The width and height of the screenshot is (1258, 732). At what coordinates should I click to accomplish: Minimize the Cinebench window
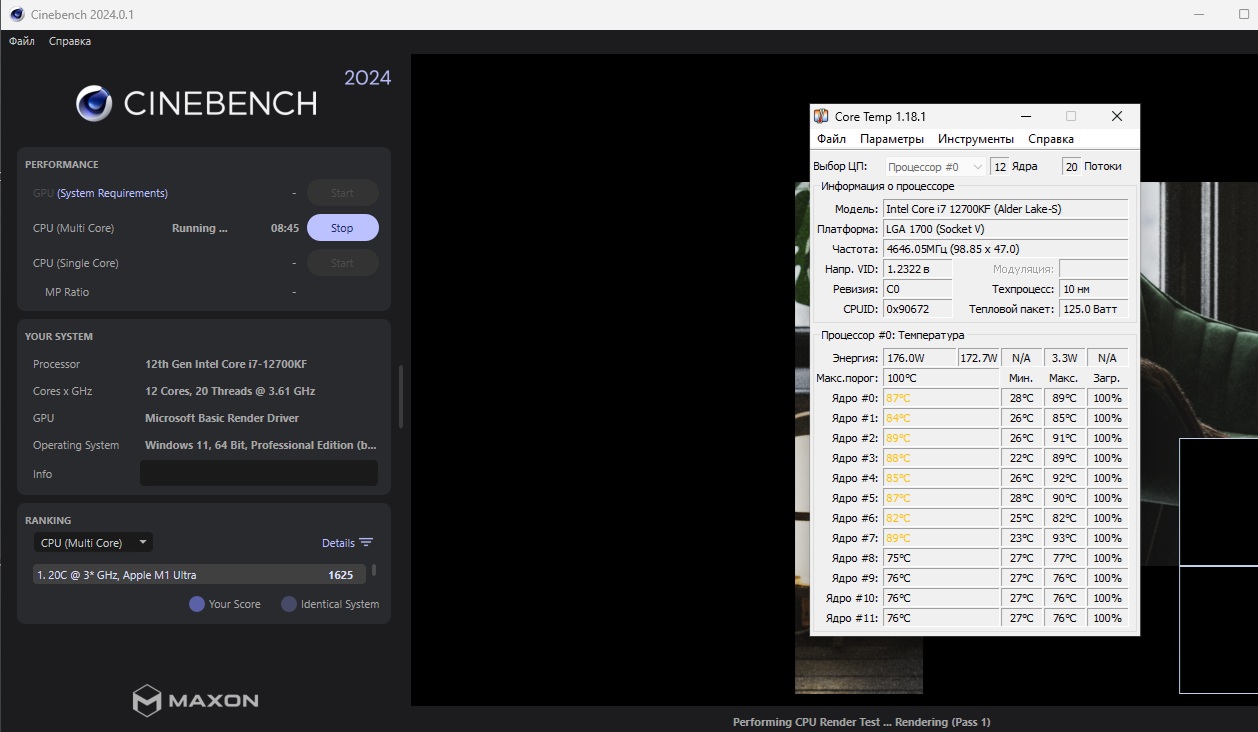click(1200, 15)
